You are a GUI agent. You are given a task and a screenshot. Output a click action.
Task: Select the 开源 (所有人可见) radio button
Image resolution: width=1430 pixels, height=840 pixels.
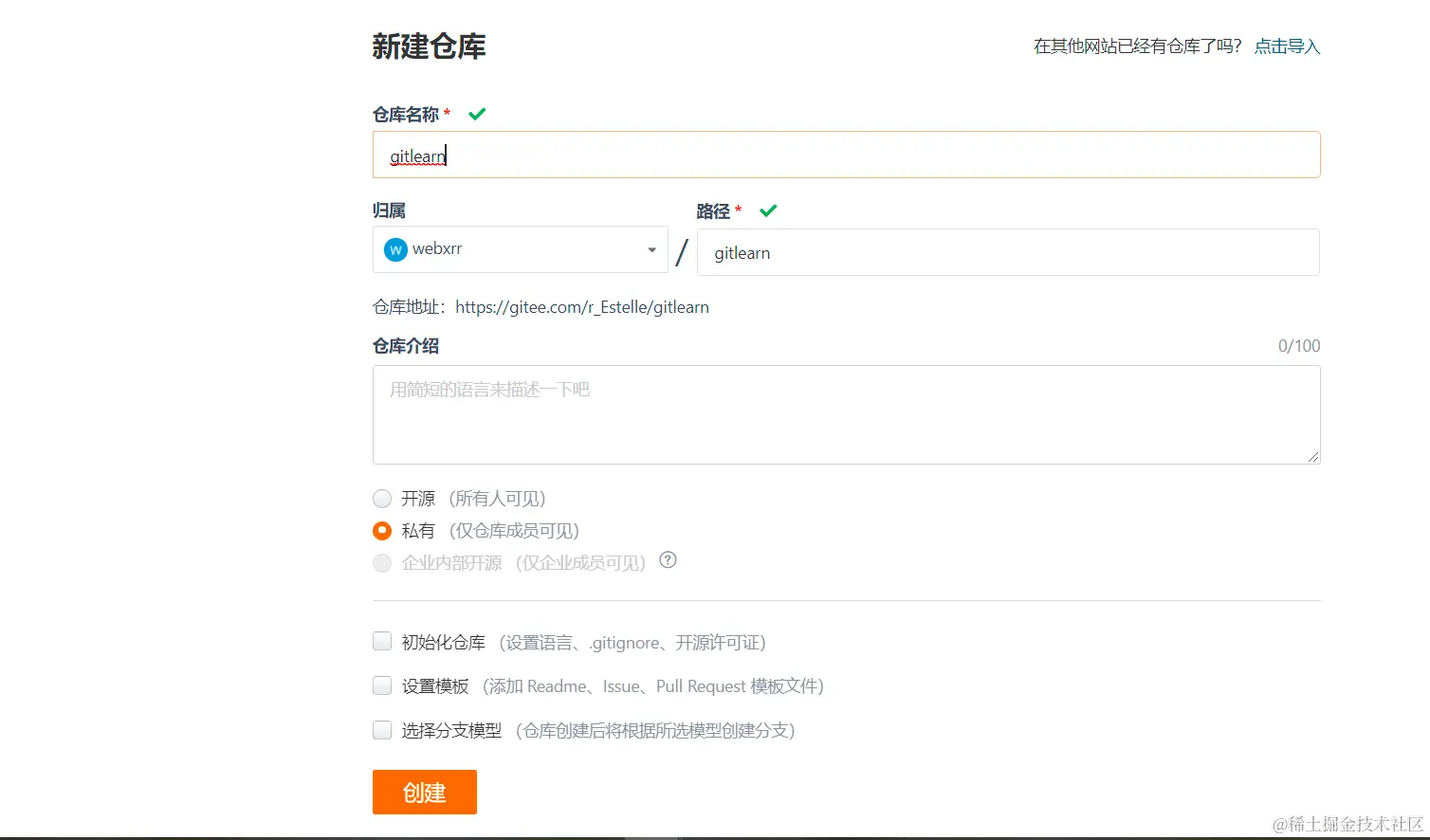pyautogui.click(x=382, y=499)
